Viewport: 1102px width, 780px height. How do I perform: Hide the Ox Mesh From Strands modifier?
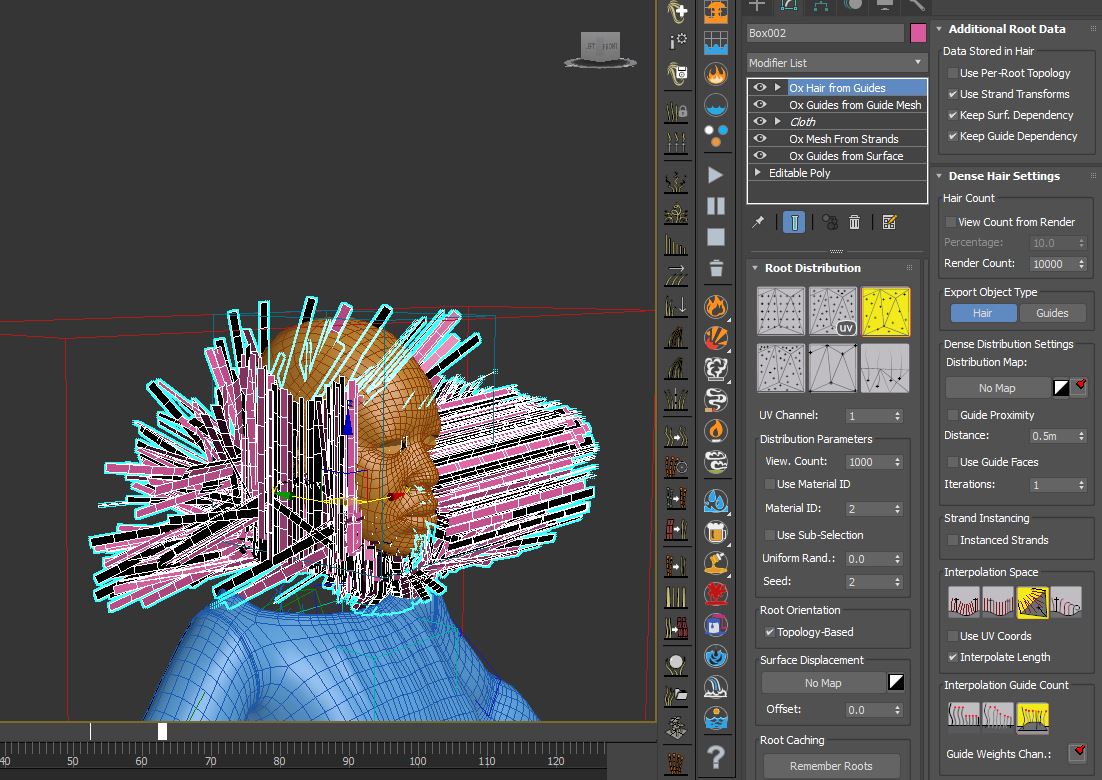(760, 139)
